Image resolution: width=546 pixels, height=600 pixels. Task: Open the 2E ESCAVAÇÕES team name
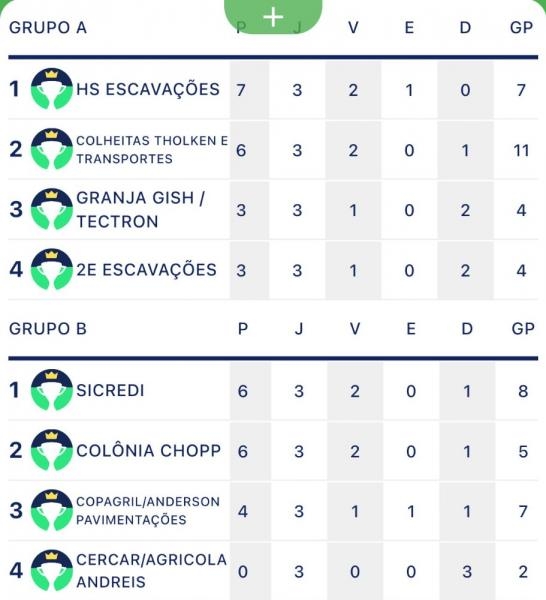coord(146,270)
